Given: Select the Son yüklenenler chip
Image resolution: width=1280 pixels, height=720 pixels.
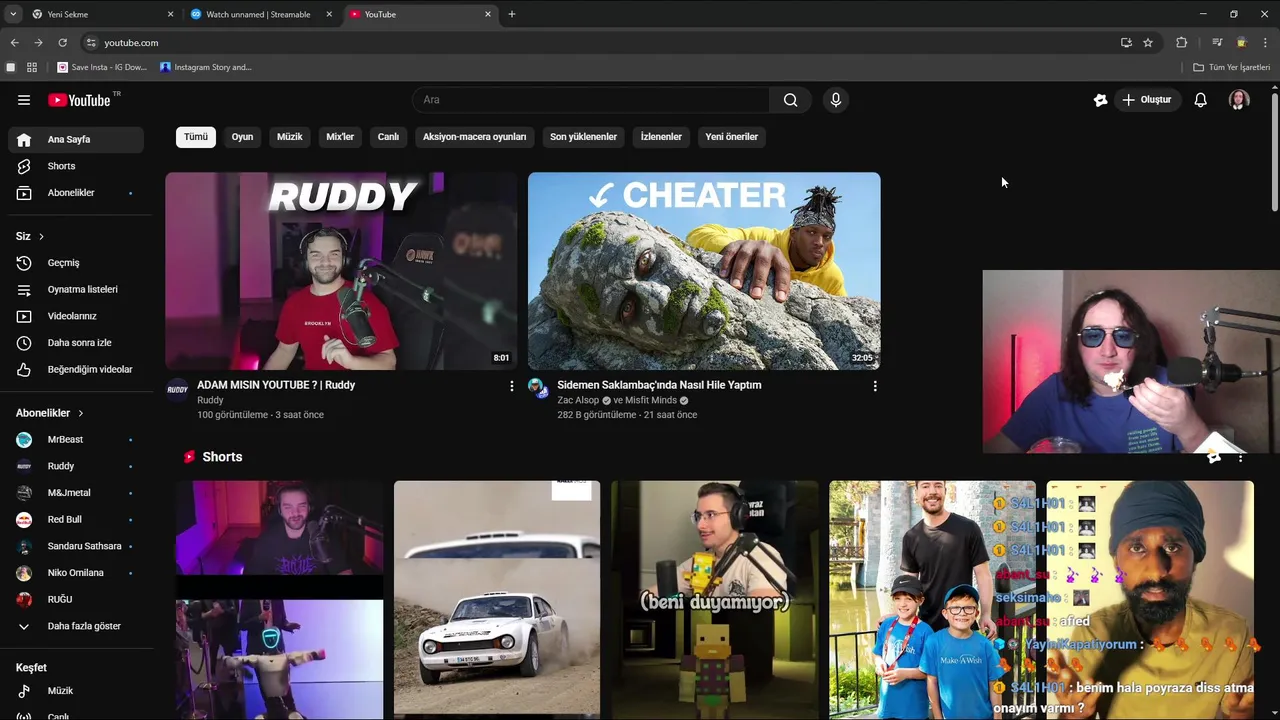Looking at the screenshot, I should coord(583,137).
